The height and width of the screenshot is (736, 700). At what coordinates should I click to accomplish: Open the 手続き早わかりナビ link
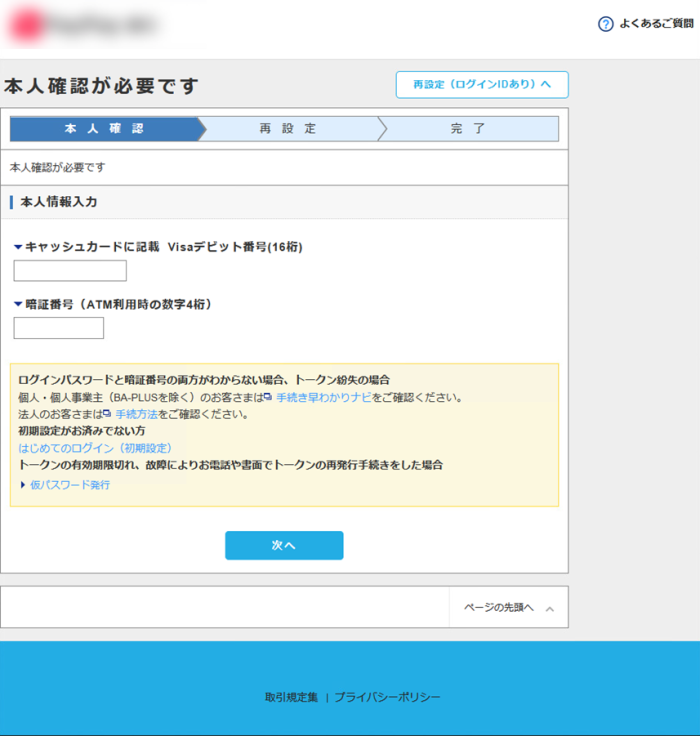pyautogui.click(x=323, y=397)
